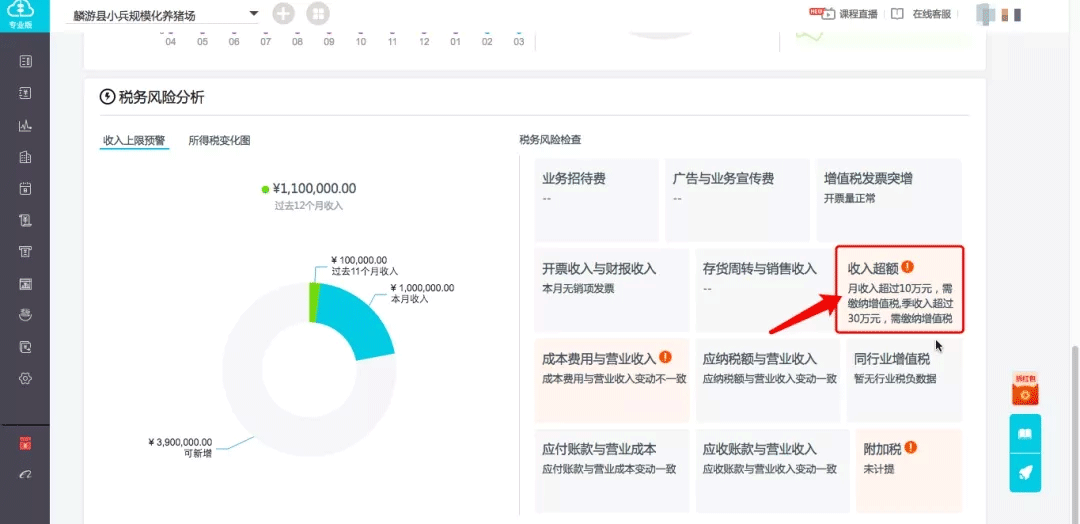Screen dimensions: 1080x524
Task: Click the blue floating rocket button
Action: [1026, 473]
